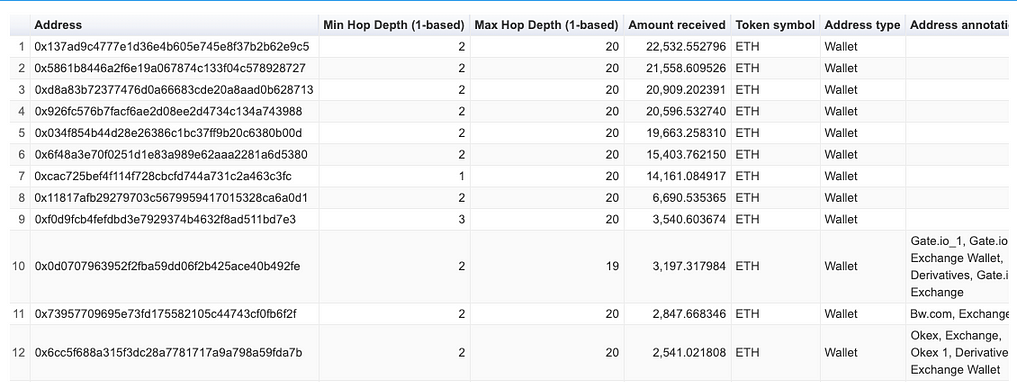Screen dimensions: 1017x382
Task: Click row number 10 in the table
Action: point(18,266)
